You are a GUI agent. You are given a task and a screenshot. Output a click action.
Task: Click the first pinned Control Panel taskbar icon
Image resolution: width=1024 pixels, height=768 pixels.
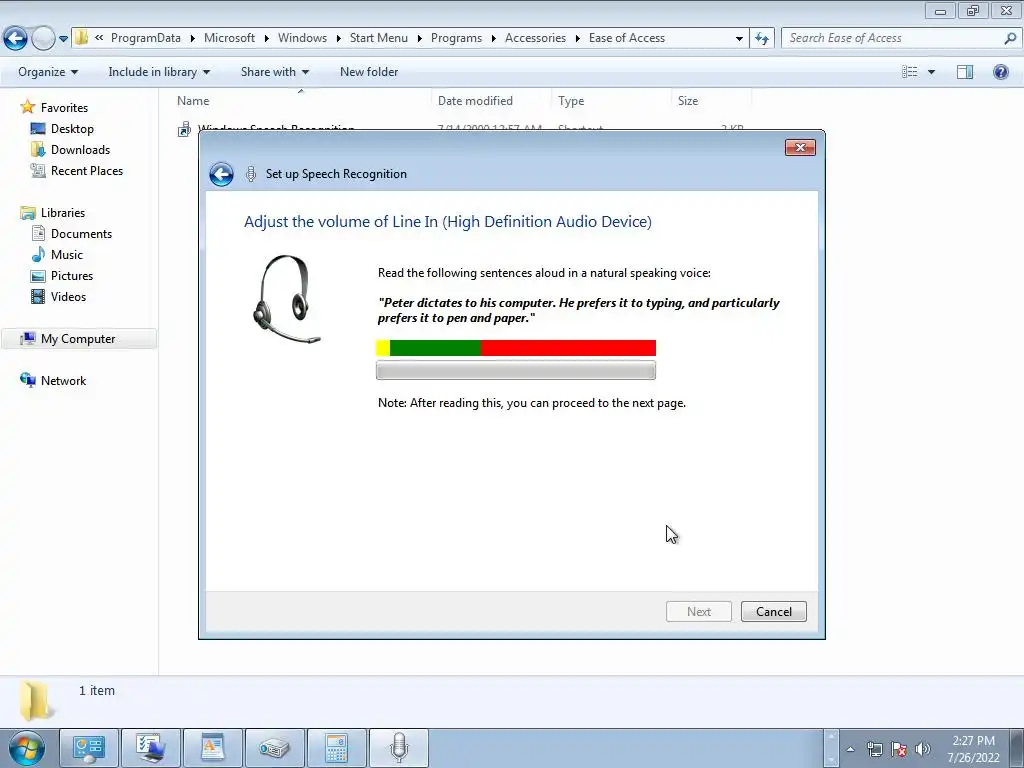(89, 748)
